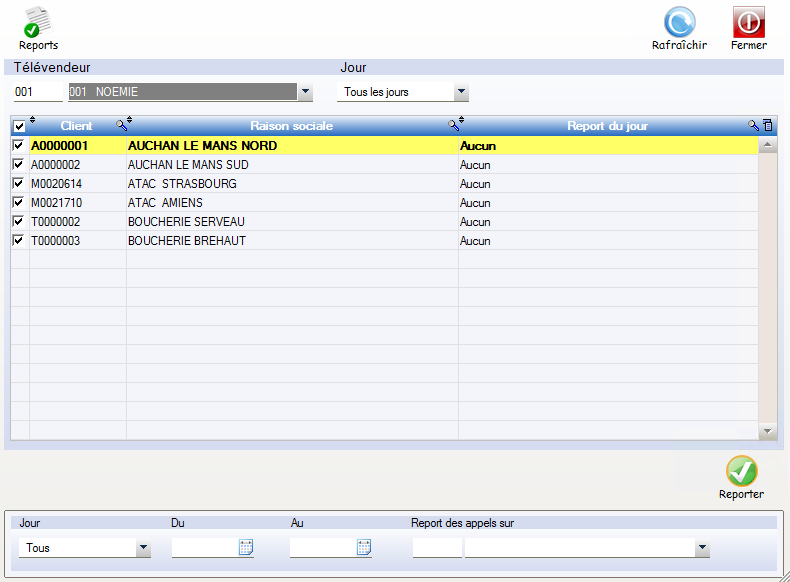Open the Au date calendar picker
790x582 pixels.
[364, 547]
